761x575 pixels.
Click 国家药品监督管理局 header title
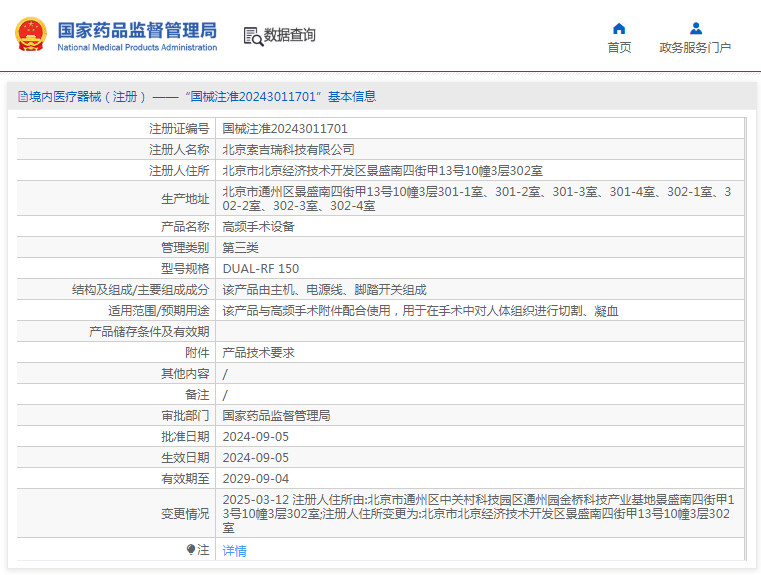[137, 30]
